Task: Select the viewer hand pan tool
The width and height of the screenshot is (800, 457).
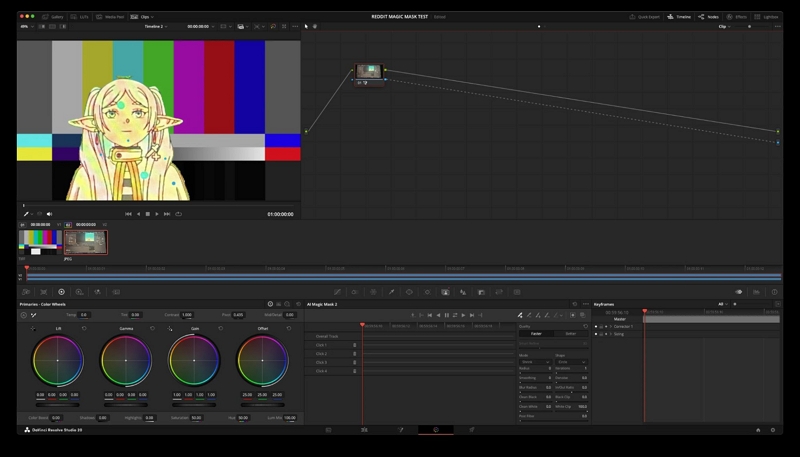Action: [315, 27]
